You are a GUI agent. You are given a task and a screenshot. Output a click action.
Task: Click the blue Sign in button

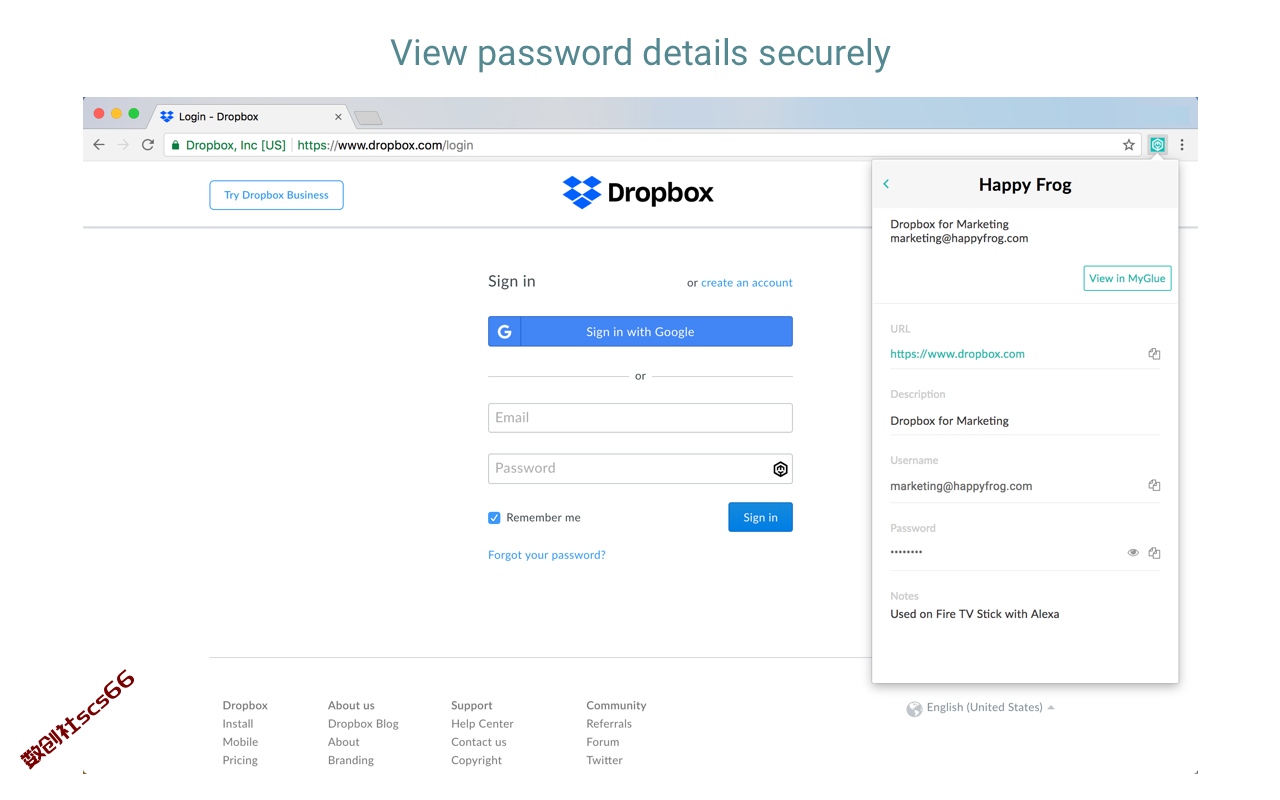[x=760, y=517]
